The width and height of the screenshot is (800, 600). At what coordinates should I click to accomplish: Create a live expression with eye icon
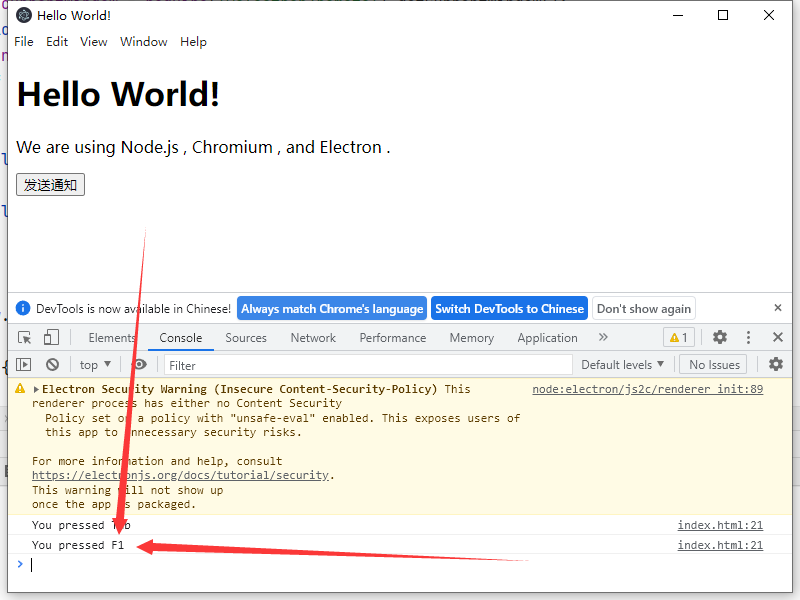coord(139,364)
